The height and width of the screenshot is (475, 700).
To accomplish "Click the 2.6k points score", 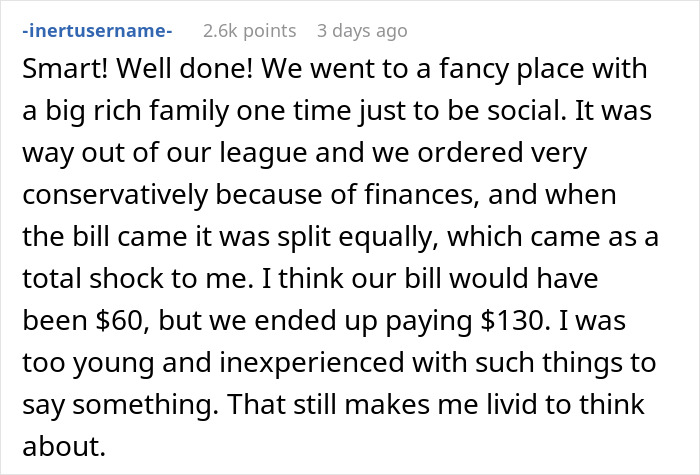I will [x=250, y=31].
